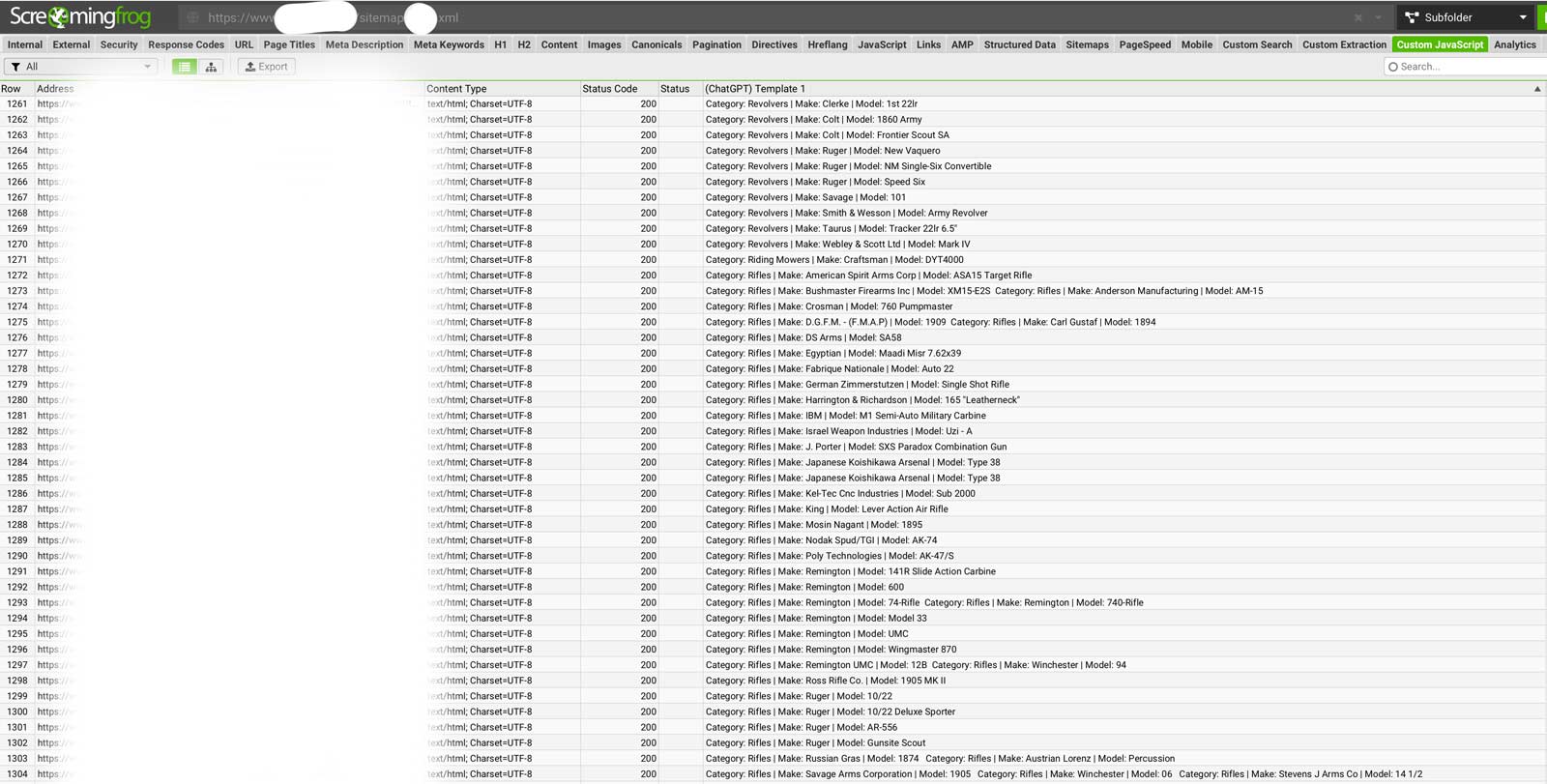The image size is (1547, 784).
Task: Focus the Search input field
Action: [1465, 67]
